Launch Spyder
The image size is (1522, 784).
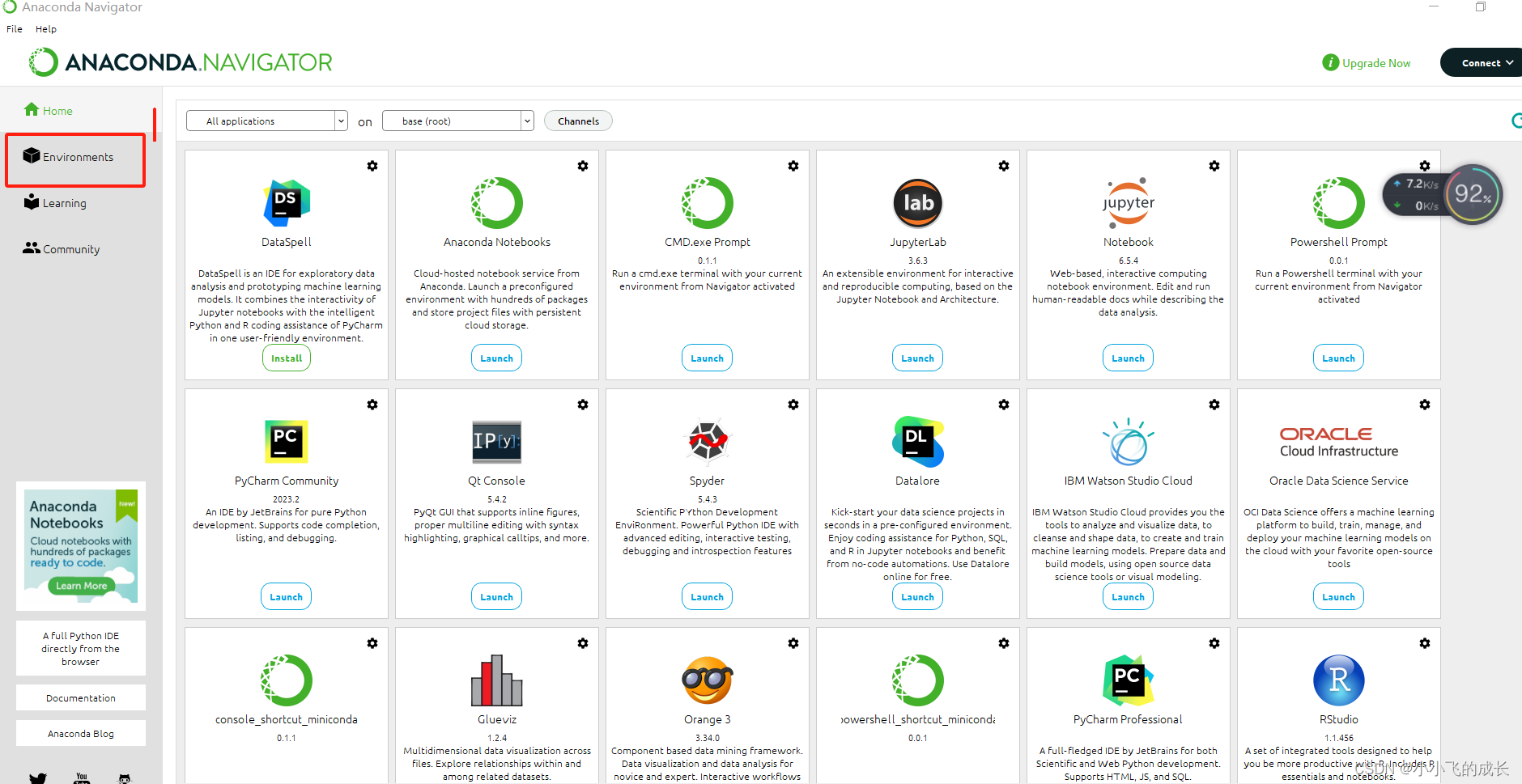(x=707, y=597)
